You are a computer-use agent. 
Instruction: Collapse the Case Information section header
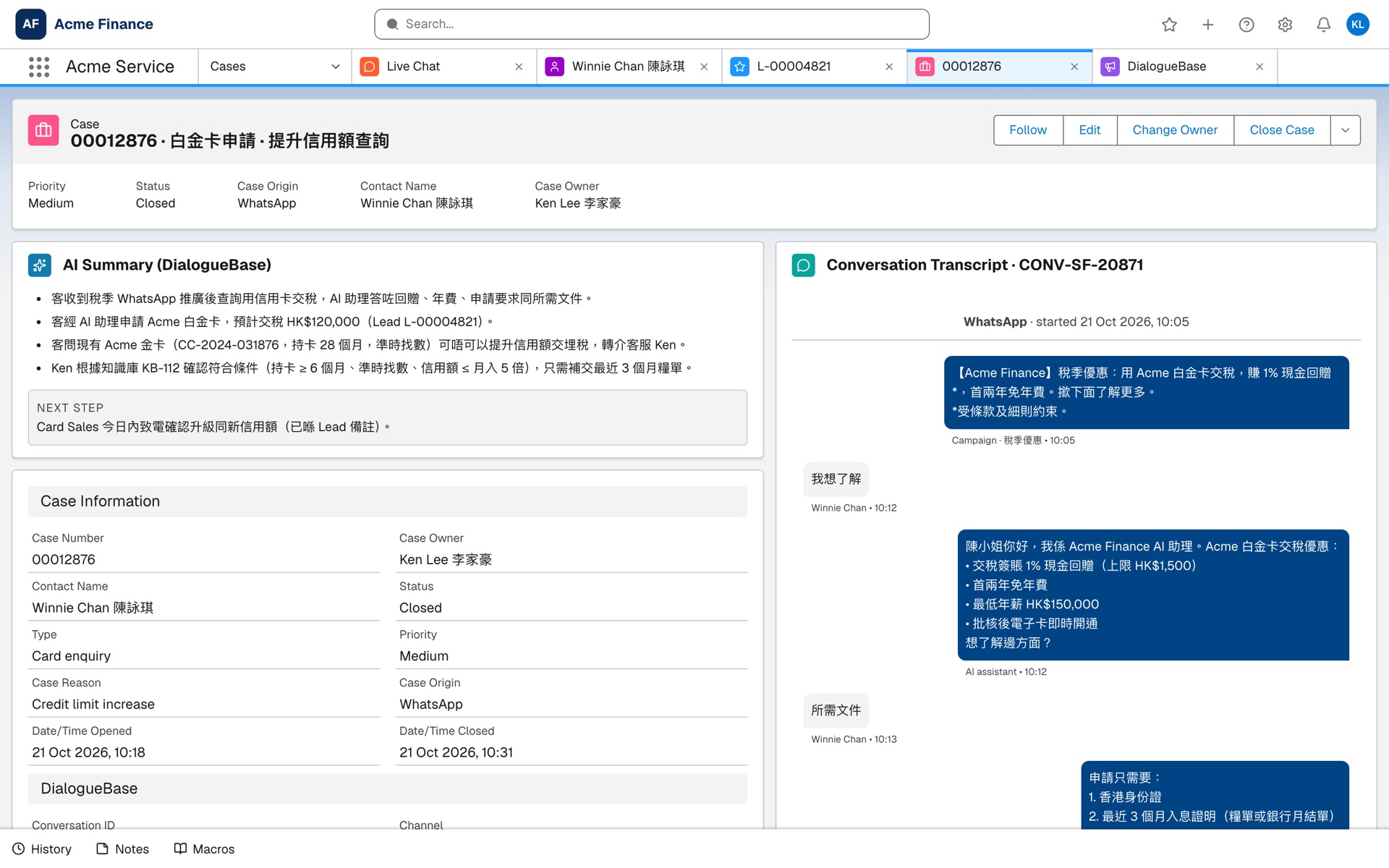tap(387, 501)
